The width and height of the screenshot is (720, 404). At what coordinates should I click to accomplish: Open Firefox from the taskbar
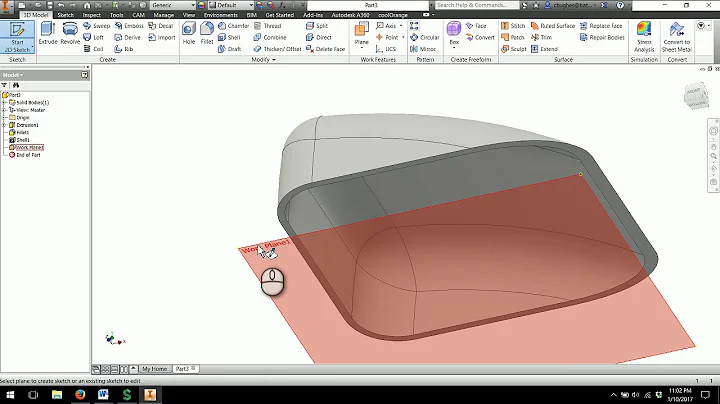(80, 394)
